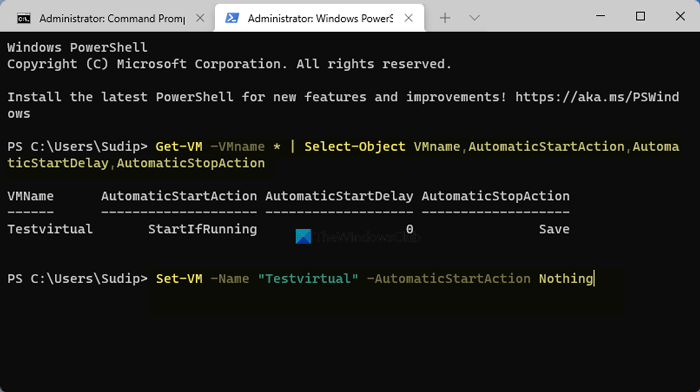Click the Get-VM command text
Image resolution: width=700 pixels, height=392 pixels.
click(x=179, y=146)
